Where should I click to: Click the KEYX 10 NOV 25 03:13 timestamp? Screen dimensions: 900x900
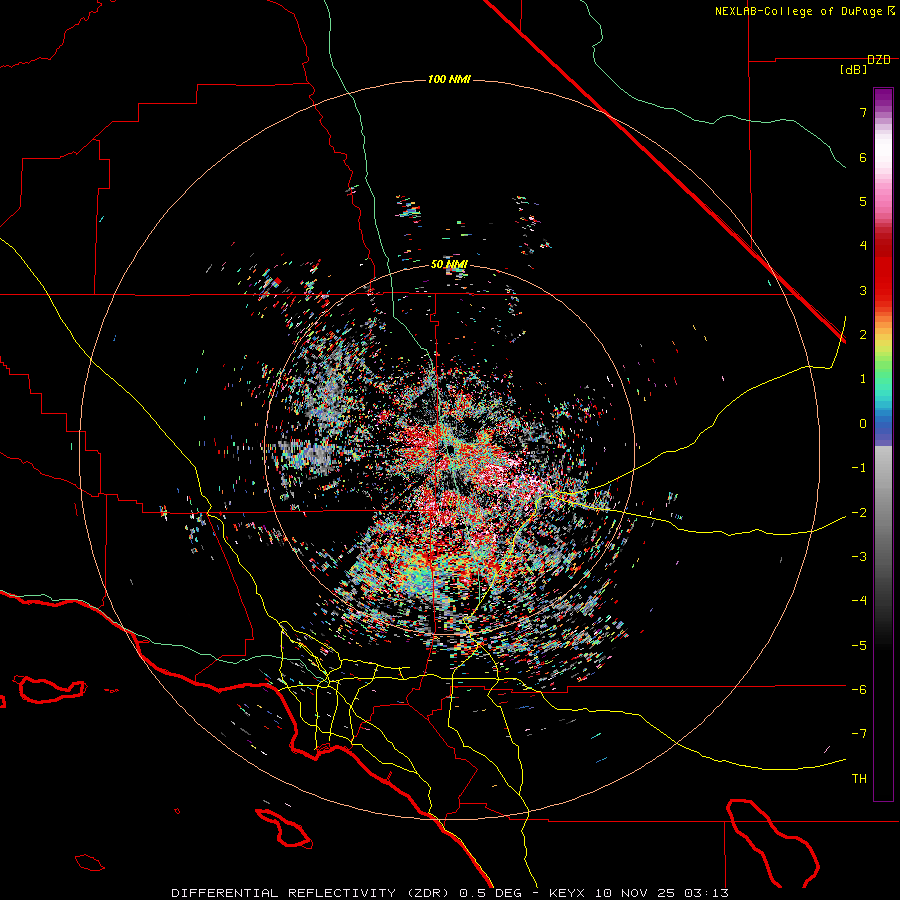pos(639,893)
